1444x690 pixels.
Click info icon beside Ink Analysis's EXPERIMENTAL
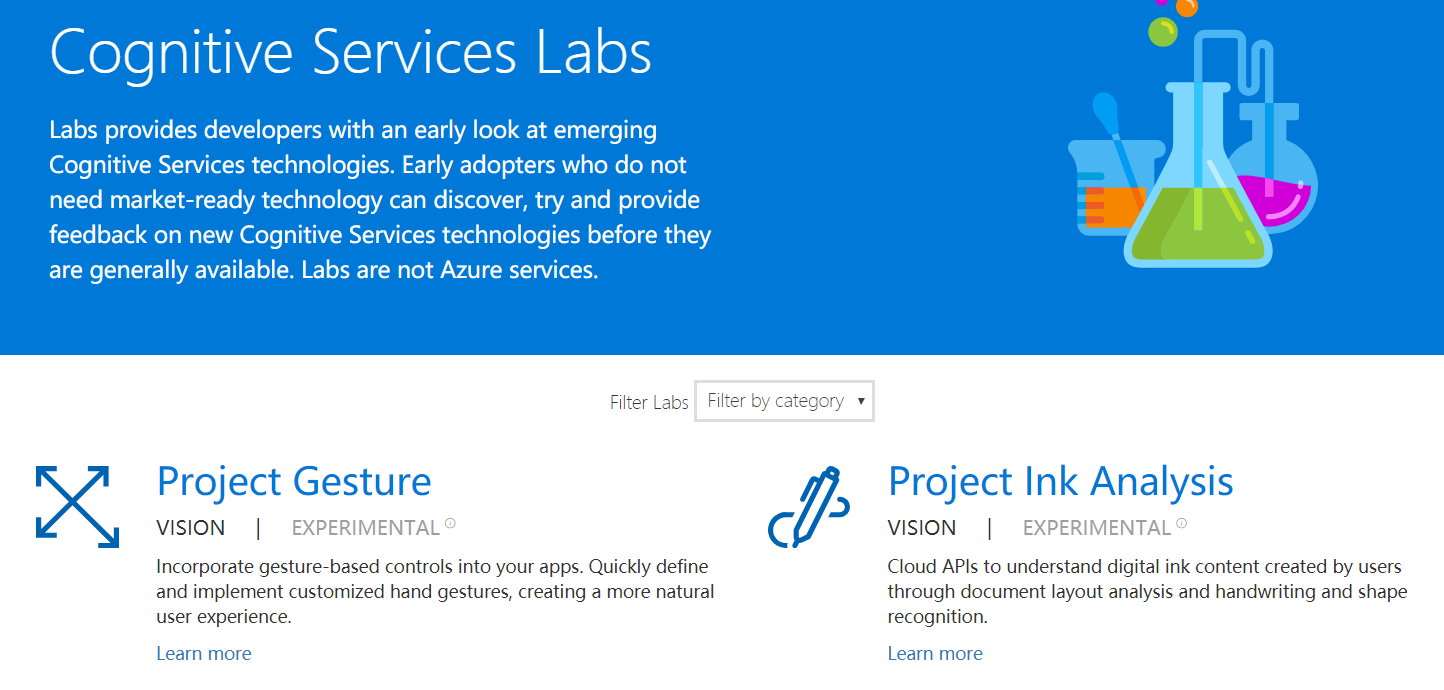click(1181, 523)
